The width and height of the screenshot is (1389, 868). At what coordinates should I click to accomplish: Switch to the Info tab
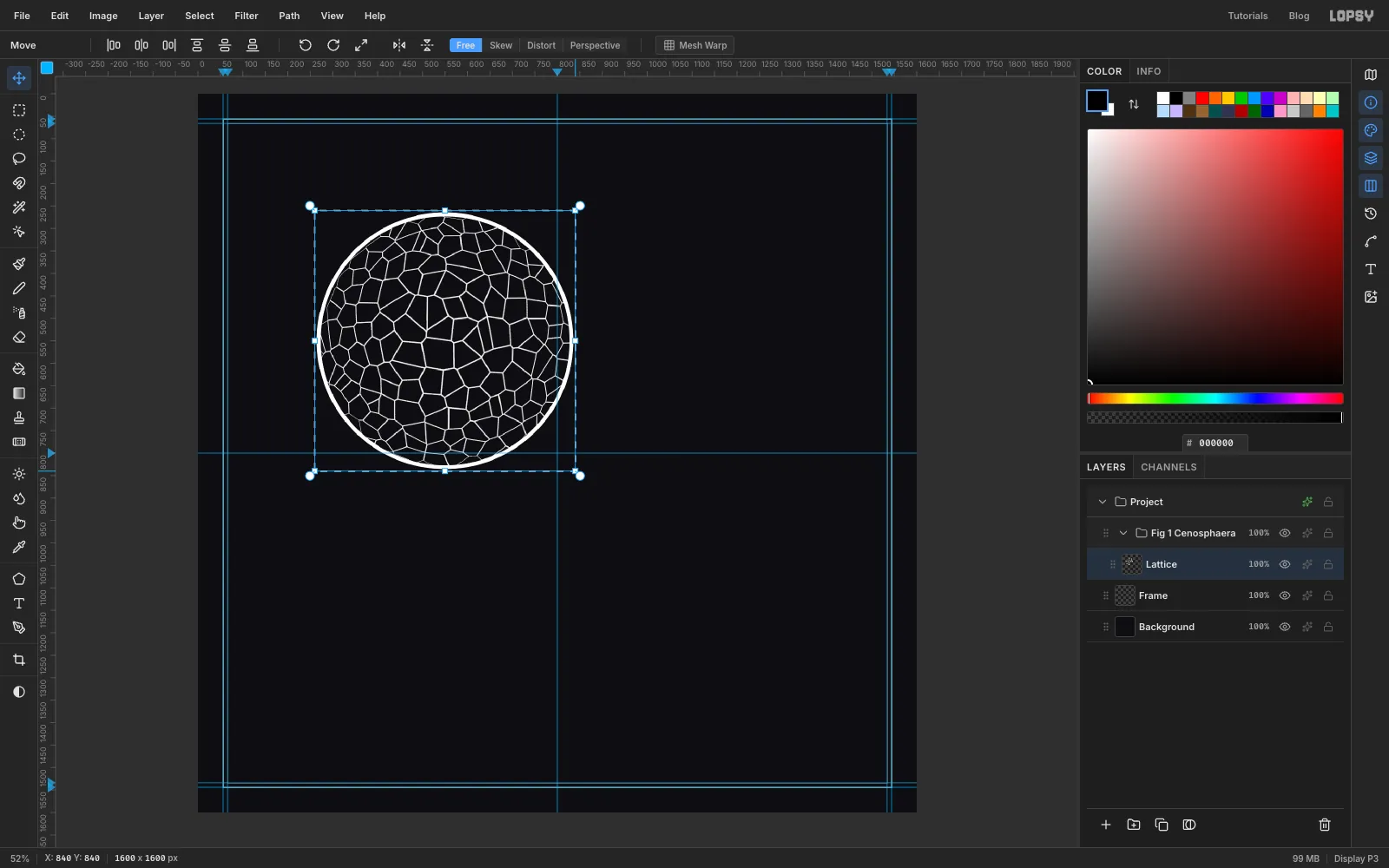click(x=1149, y=71)
